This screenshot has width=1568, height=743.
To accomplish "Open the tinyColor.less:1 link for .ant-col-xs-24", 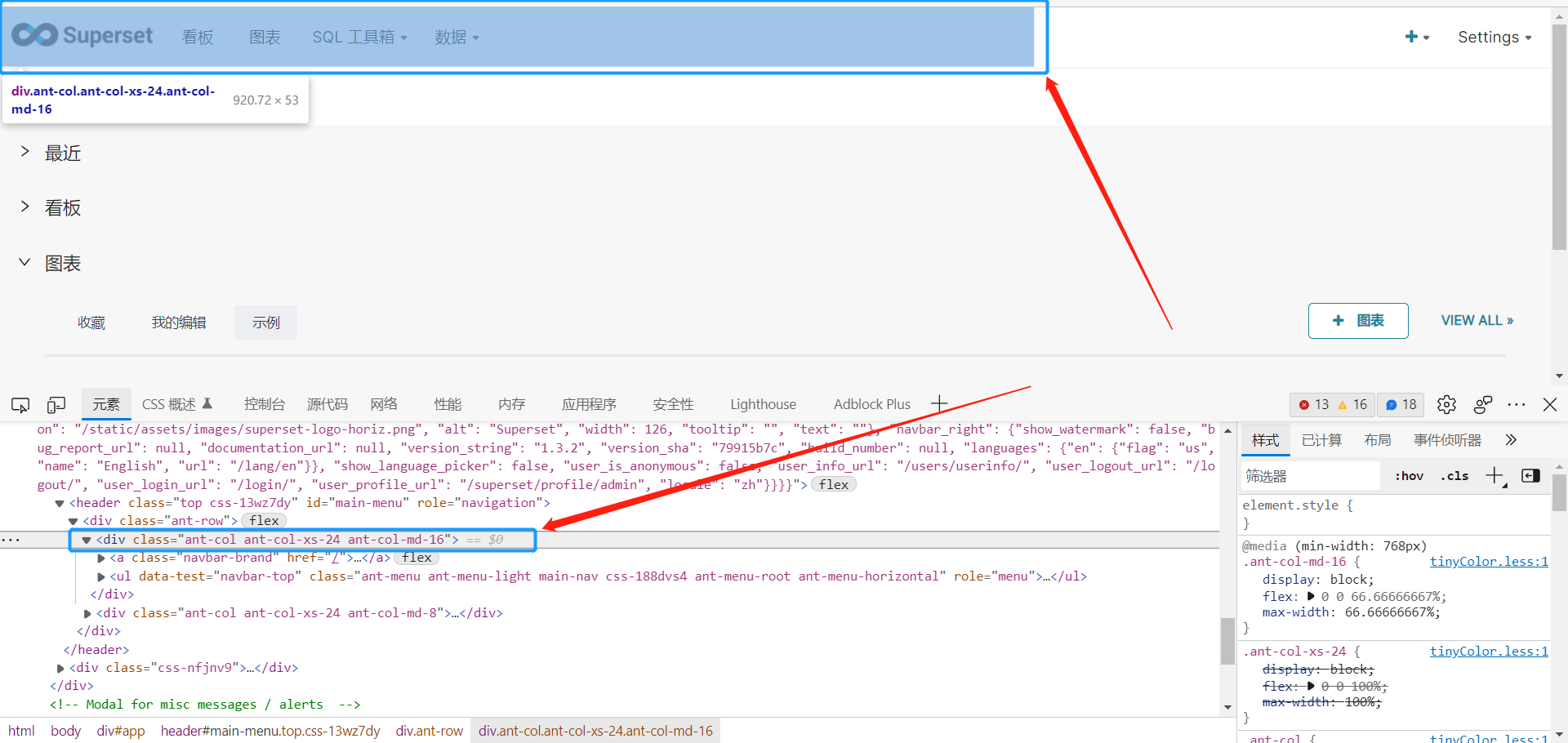I will (x=1489, y=652).
